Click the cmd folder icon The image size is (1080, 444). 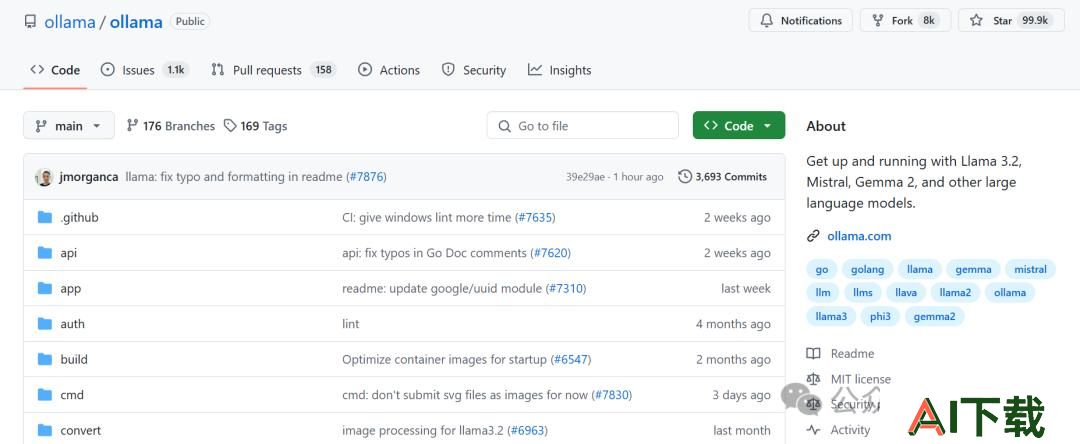coord(45,394)
